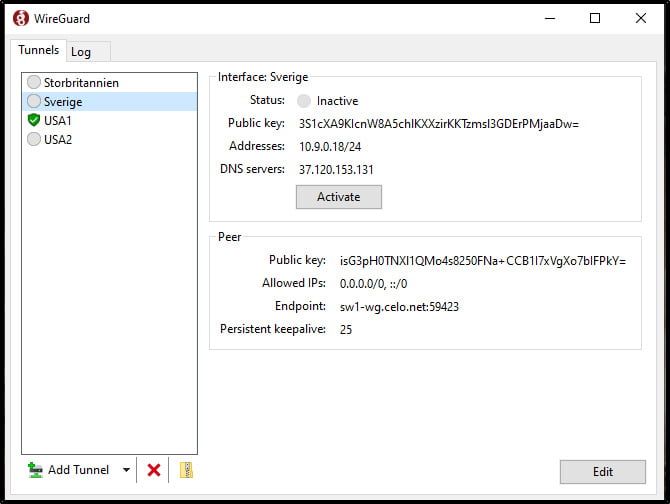Click the endpoint value sw1-wg.celo.net:59423
670x504 pixels.
tap(399, 307)
